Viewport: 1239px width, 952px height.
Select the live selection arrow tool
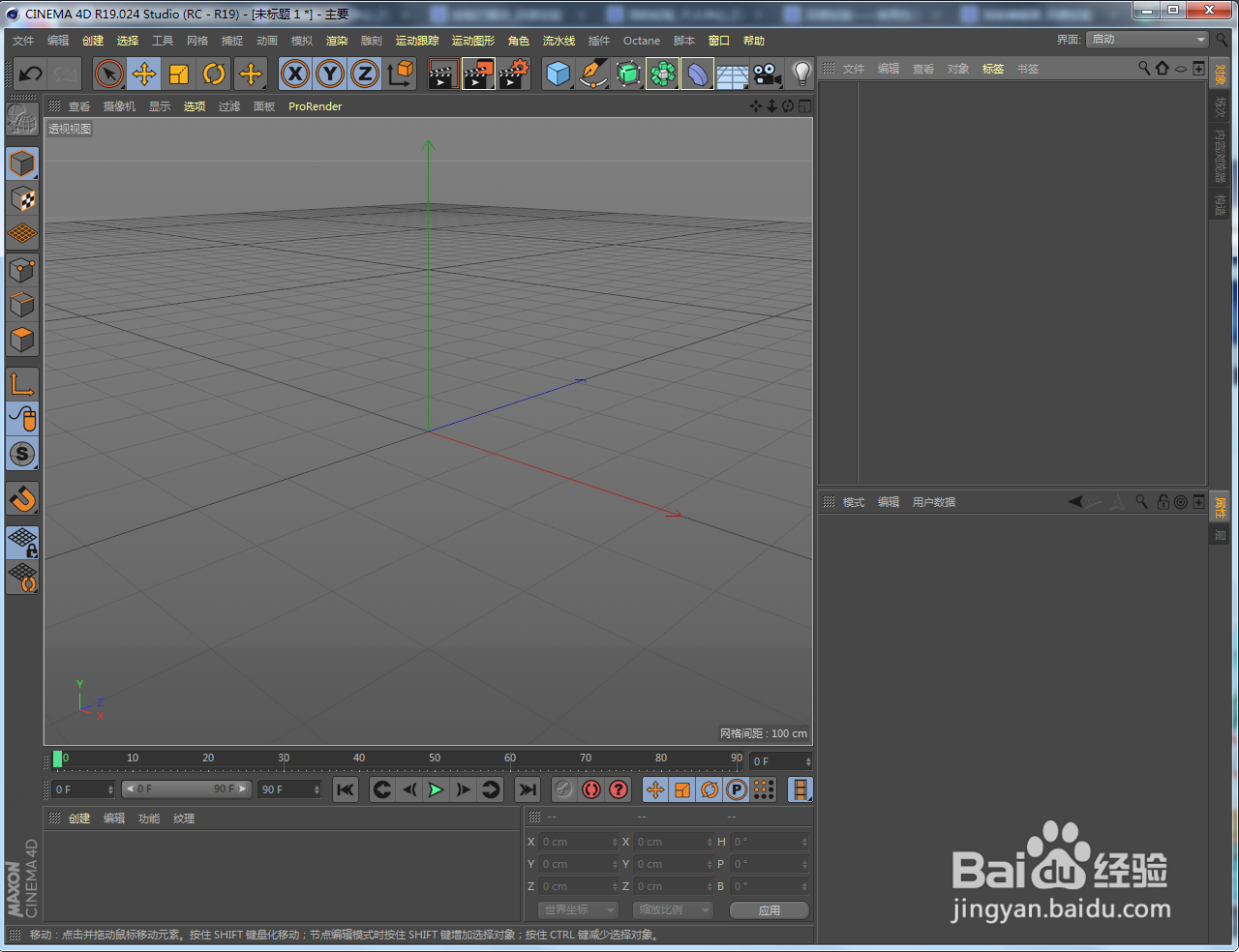tap(109, 74)
